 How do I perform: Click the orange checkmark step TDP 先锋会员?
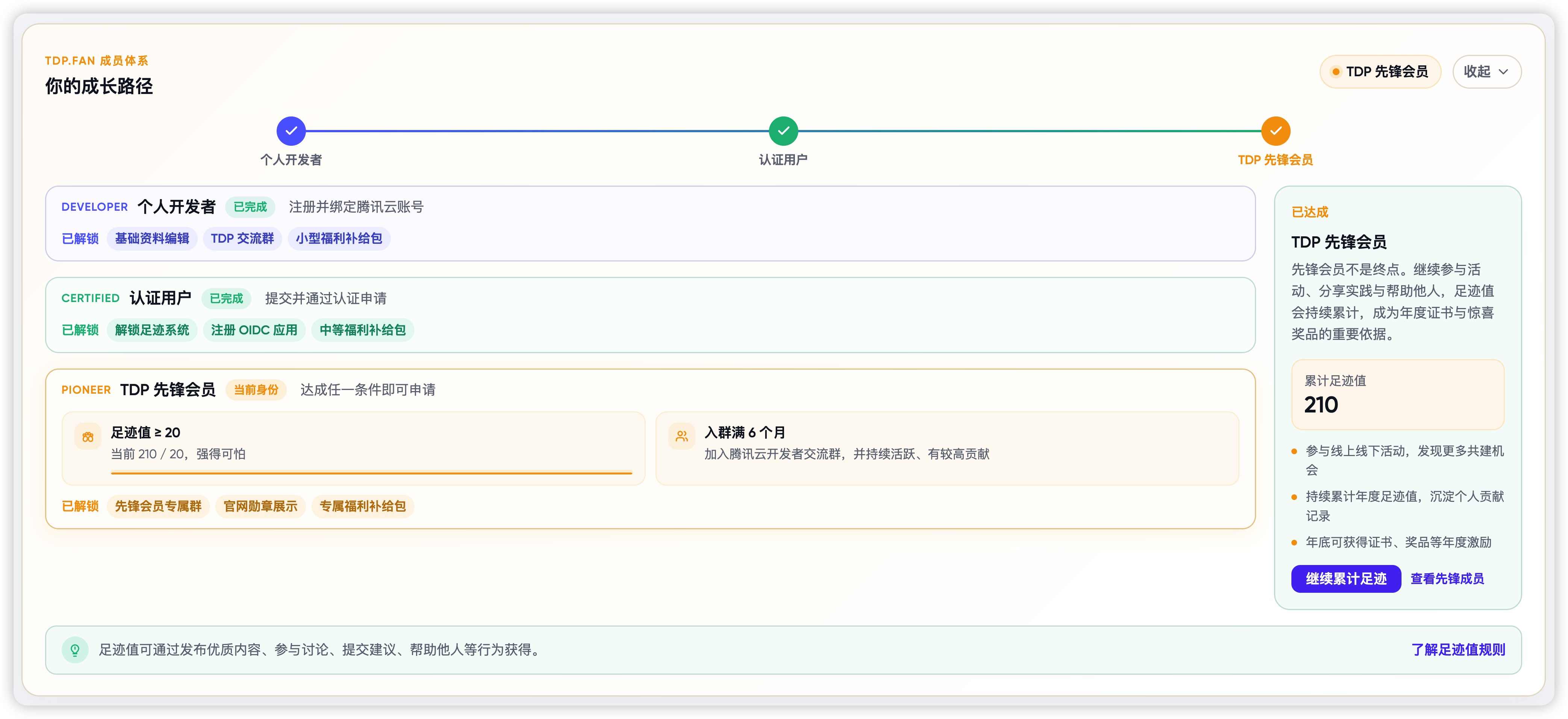1275,131
